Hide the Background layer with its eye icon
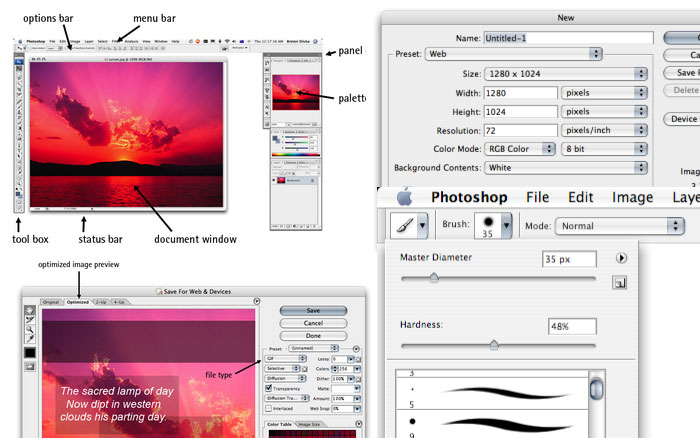700x438 pixels. (274, 180)
